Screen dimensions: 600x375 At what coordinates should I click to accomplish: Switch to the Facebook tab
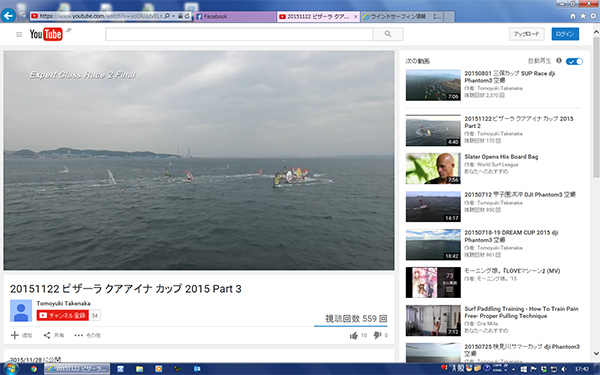[x=235, y=16]
